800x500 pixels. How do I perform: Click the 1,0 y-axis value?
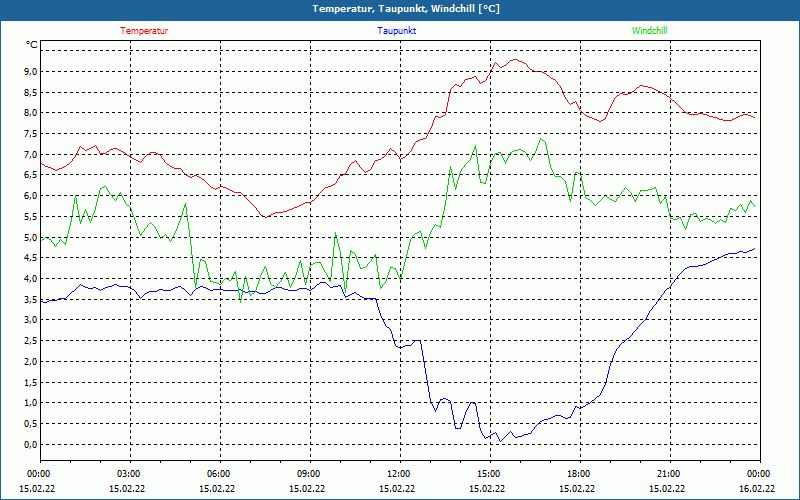point(31,403)
